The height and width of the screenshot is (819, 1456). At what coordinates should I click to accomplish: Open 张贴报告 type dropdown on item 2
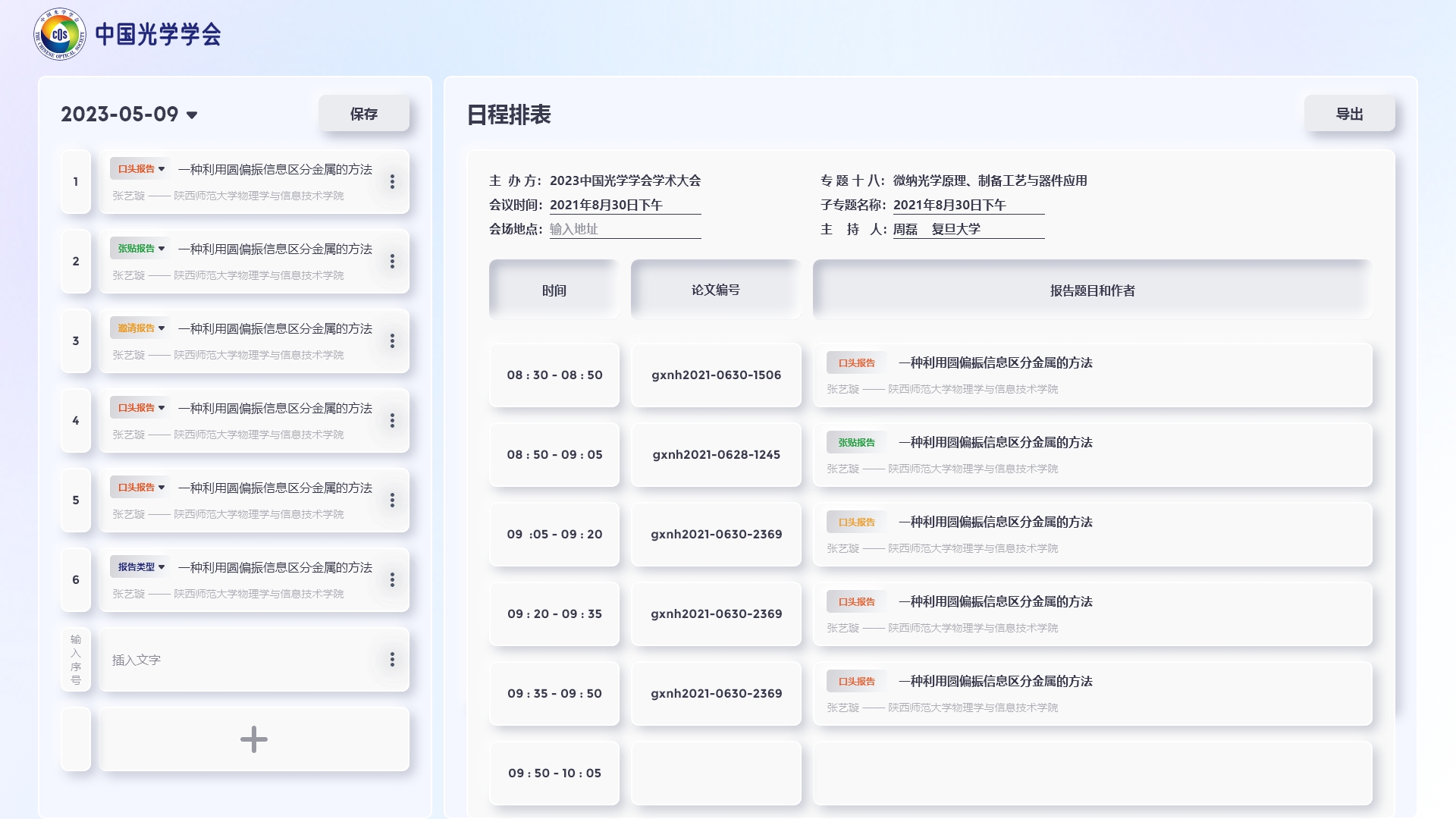(141, 249)
